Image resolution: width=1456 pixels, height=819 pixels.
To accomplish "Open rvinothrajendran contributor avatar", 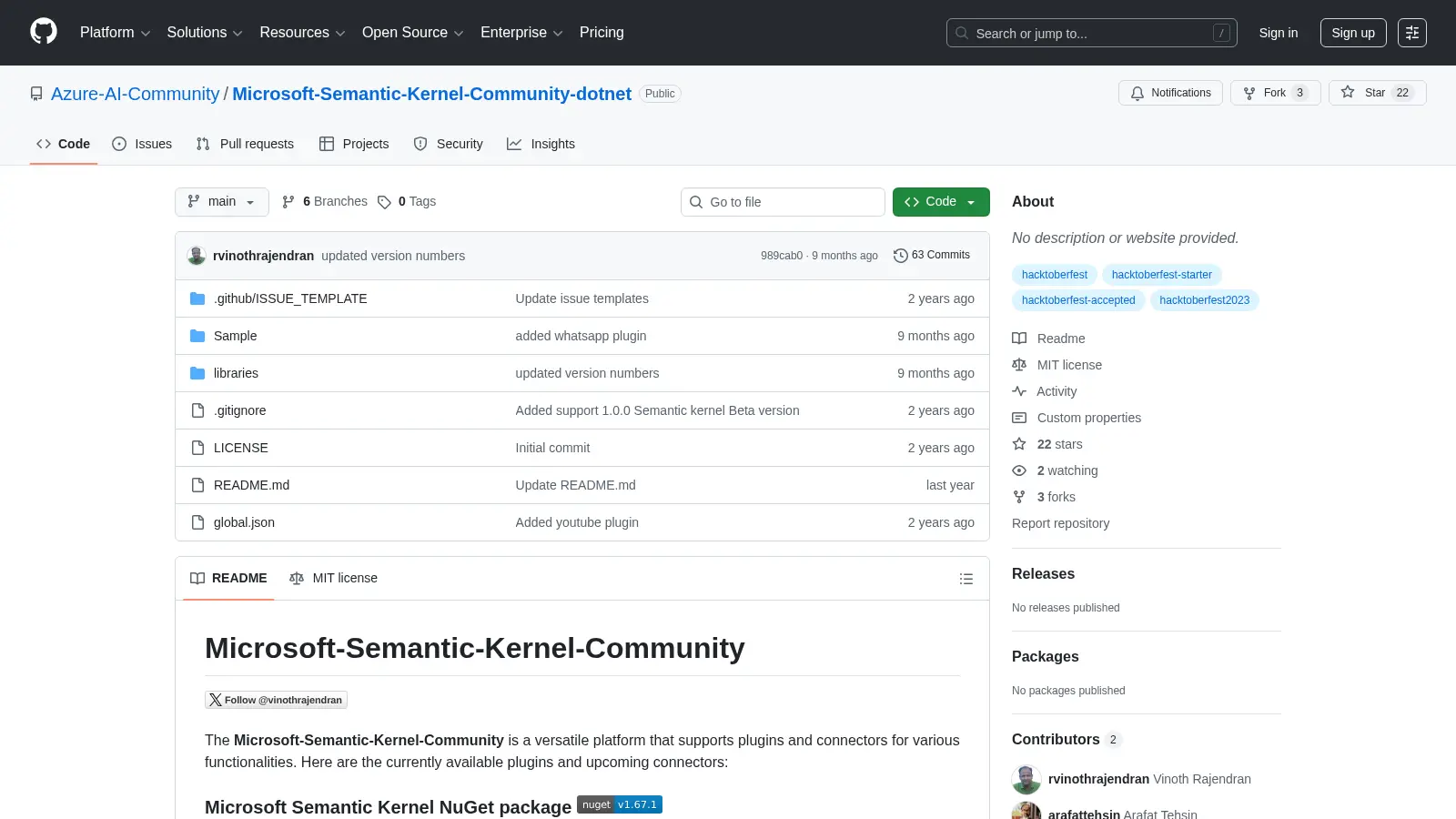I will coord(1026,780).
